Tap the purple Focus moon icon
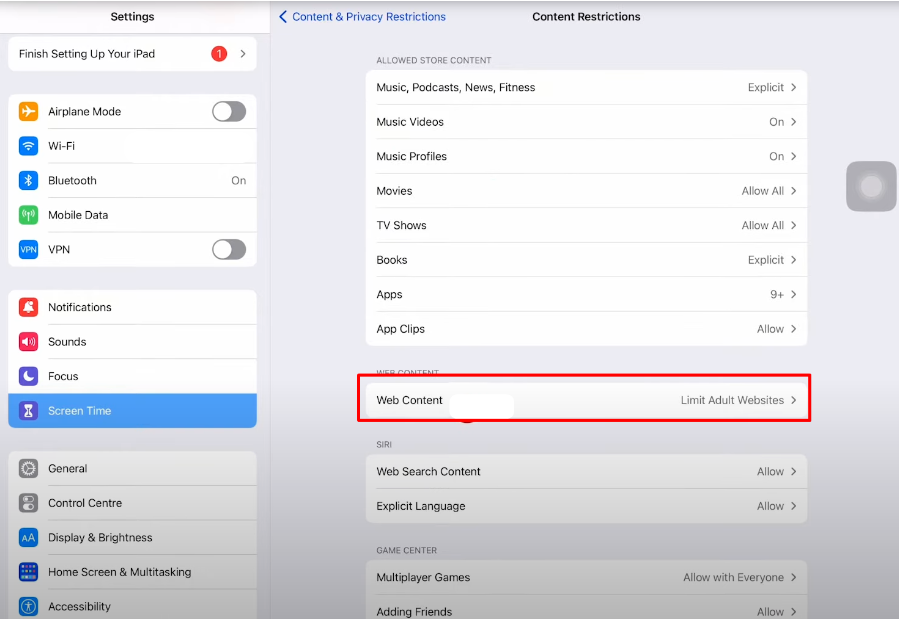Image resolution: width=899 pixels, height=619 pixels. coord(29,376)
